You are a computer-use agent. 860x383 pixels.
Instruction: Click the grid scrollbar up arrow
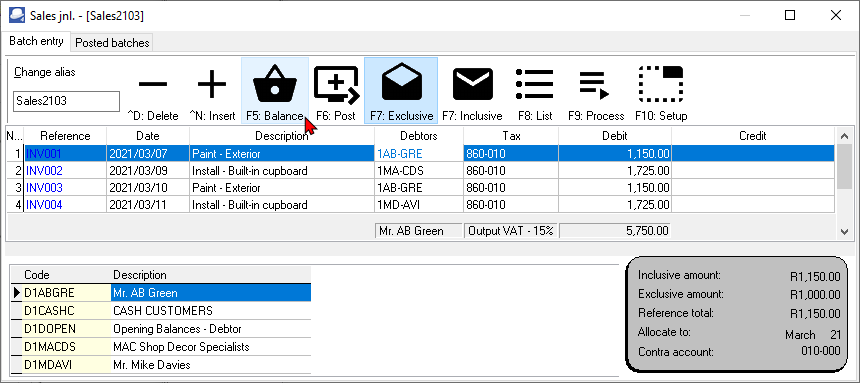click(845, 136)
